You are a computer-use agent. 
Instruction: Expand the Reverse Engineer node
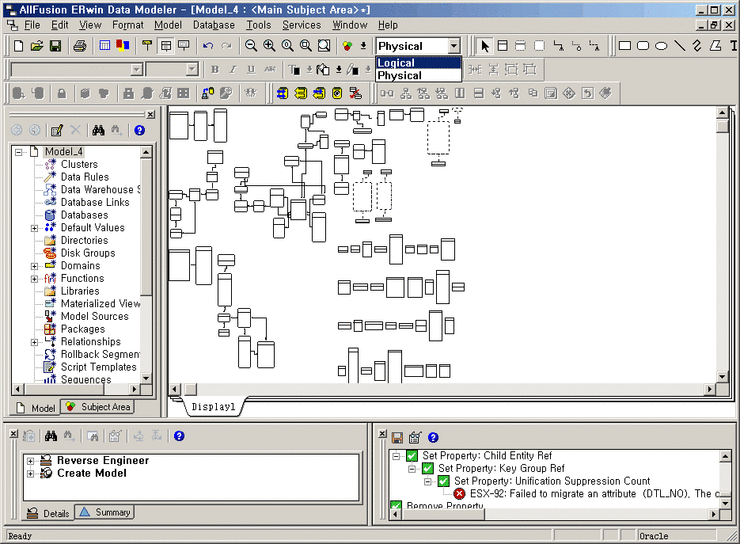point(31,461)
